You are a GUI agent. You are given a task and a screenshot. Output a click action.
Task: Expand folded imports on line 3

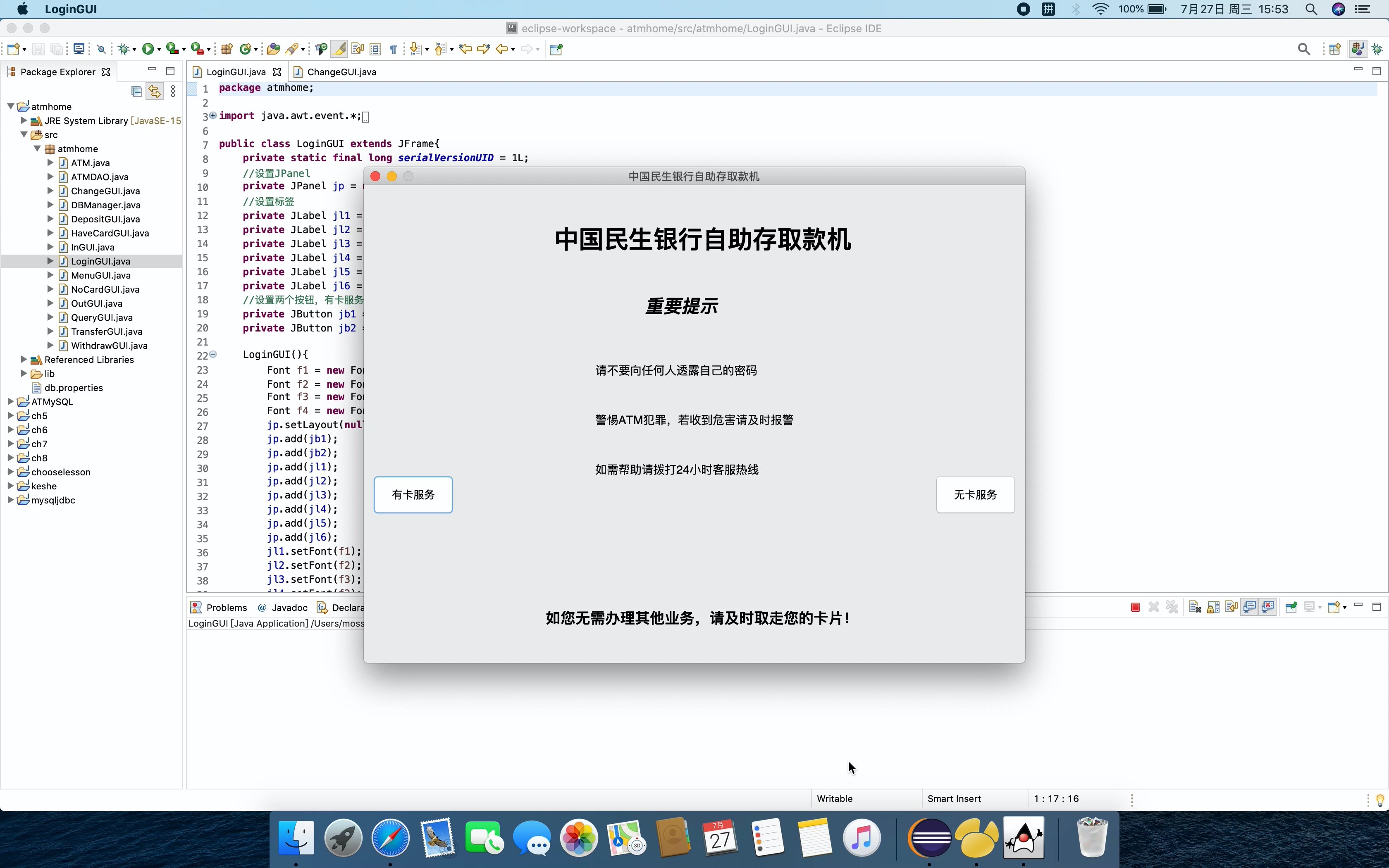(x=213, y=115)
